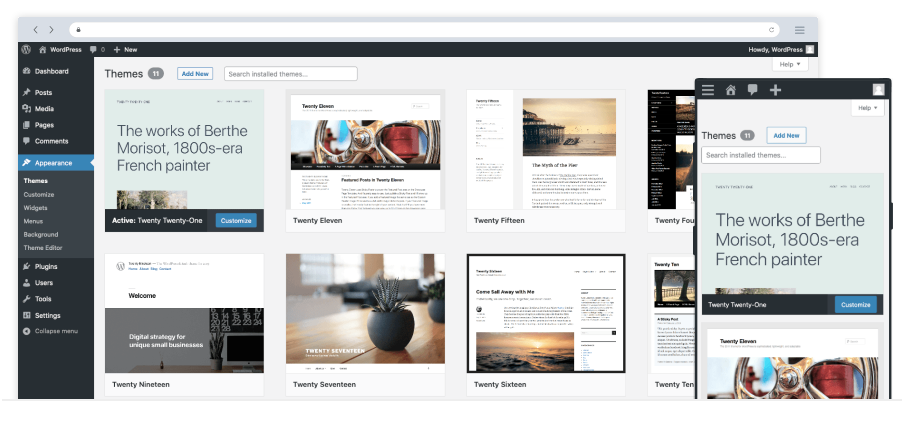908x429 pixels.
Task: Open the browser hamburger menu
Action: pyautogui.click(x=799, y=30)
